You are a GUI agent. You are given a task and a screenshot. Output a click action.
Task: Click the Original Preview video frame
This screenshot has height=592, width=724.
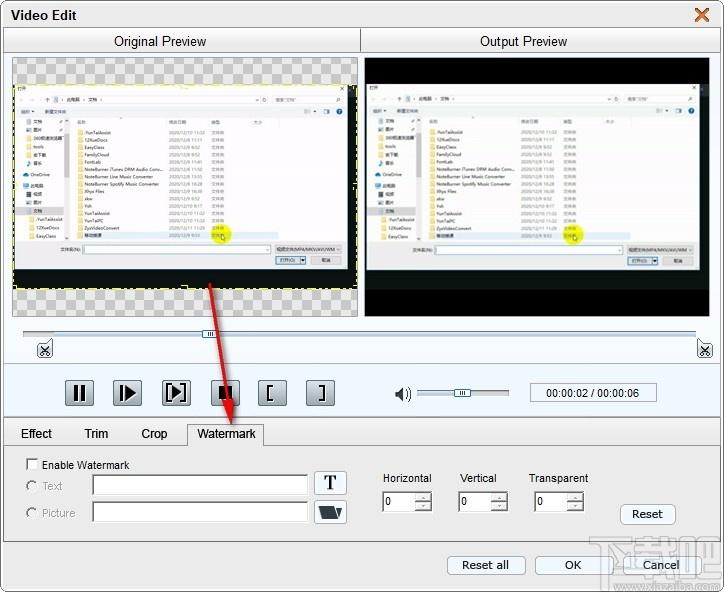185,187
